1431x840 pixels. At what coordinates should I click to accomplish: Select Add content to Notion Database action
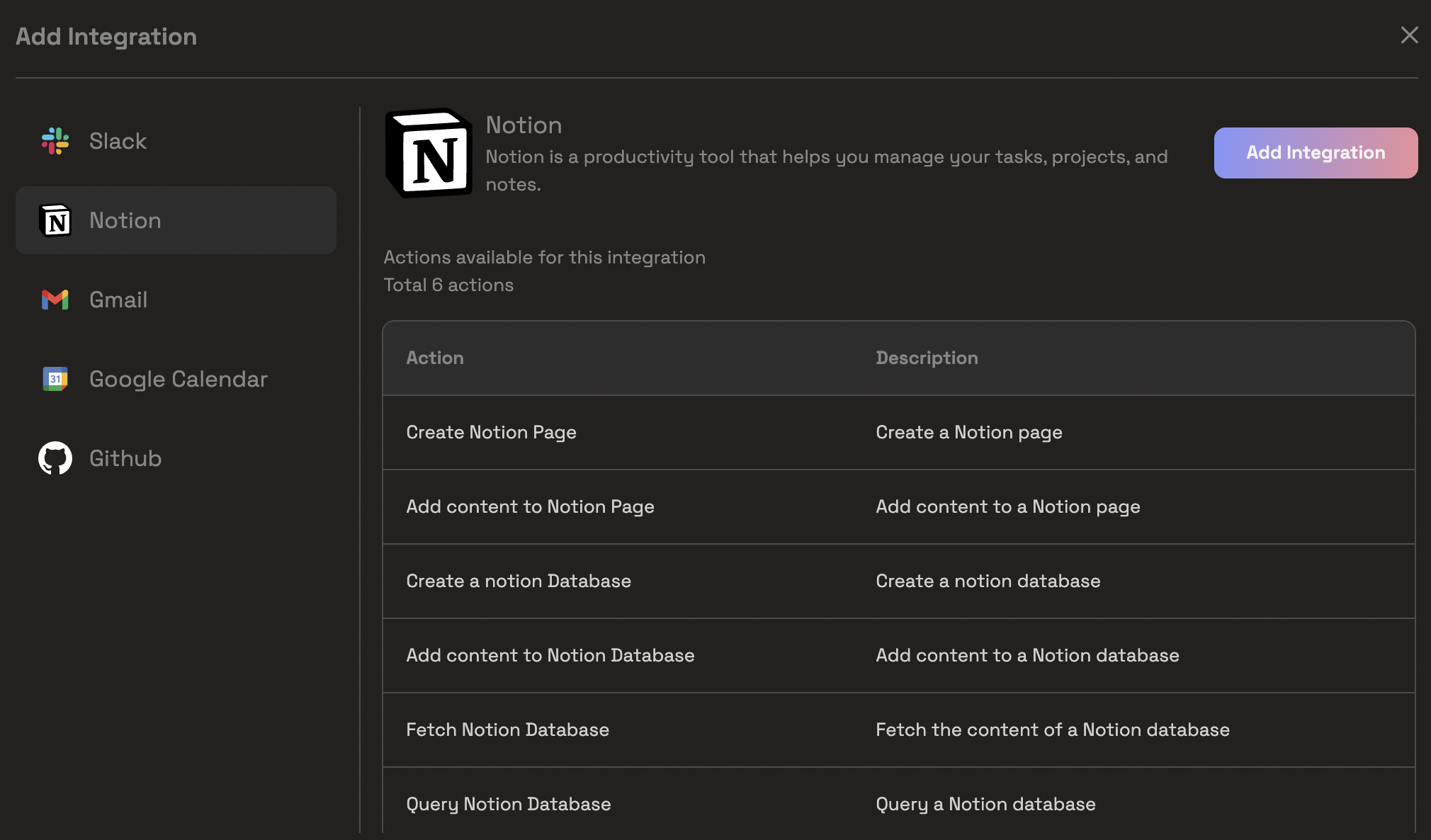click(x=550, y=655)
